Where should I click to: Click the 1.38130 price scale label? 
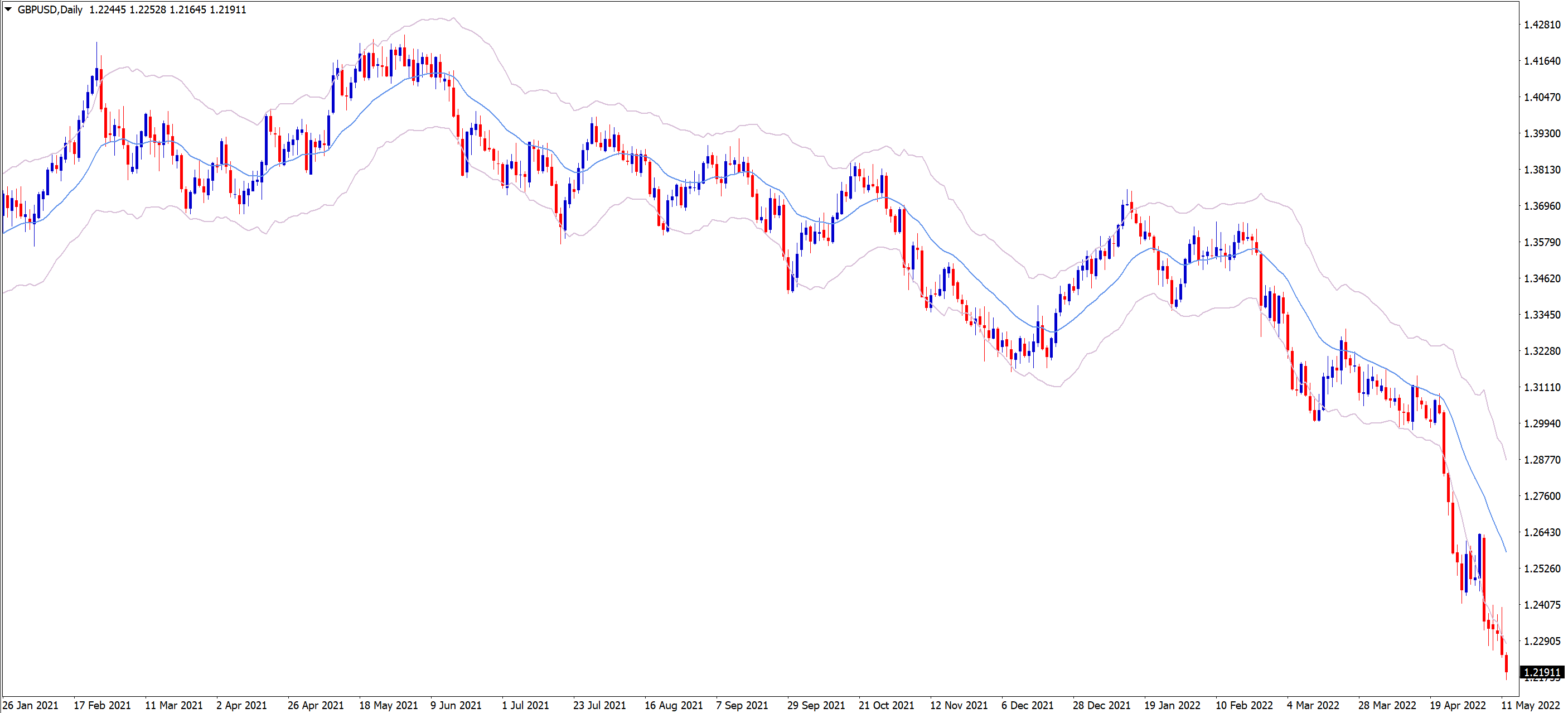(x=1542, y=169)
